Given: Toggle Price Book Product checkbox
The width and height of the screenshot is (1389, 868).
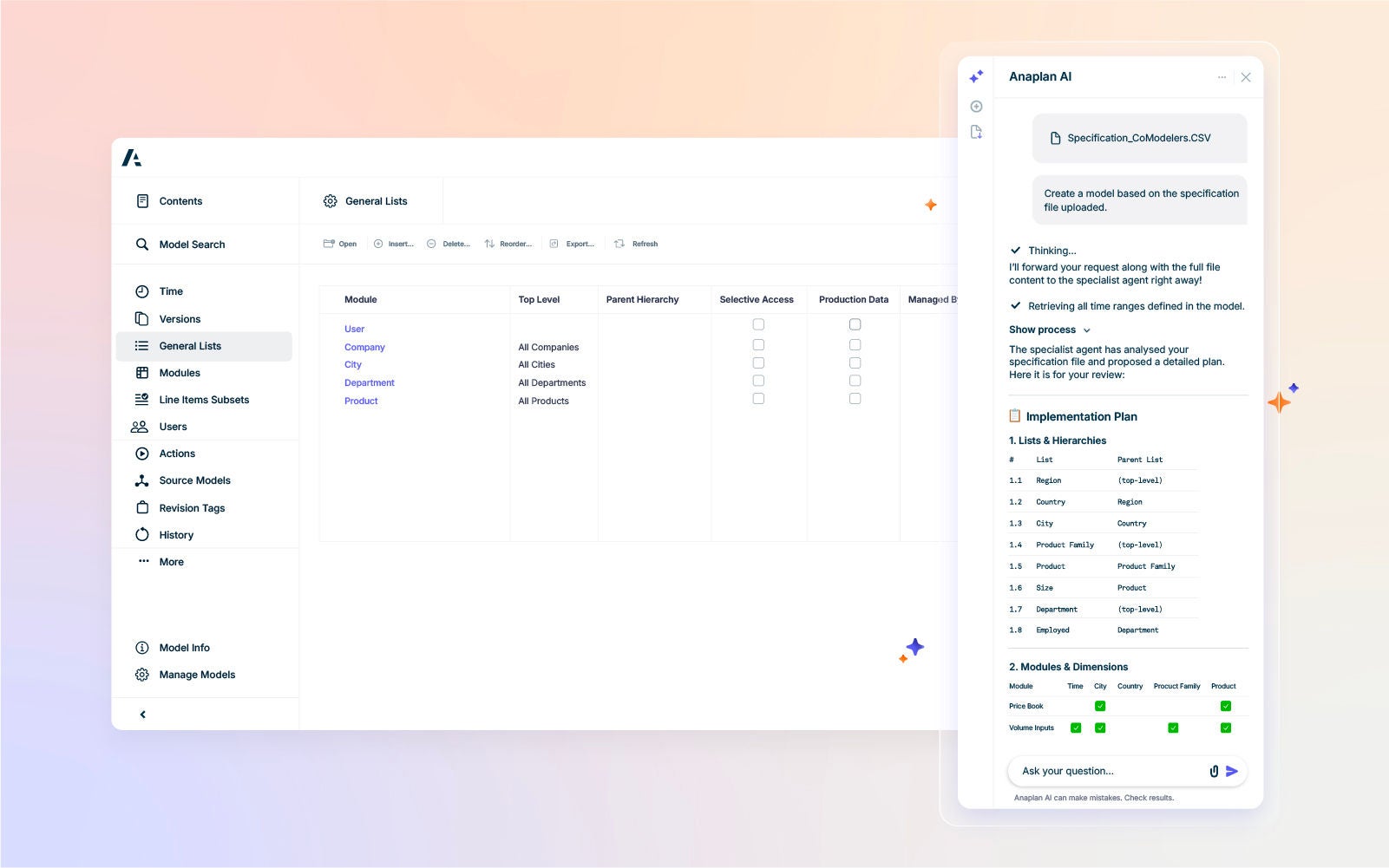Looking at the screenshot, I should (x=1226, y=706).
